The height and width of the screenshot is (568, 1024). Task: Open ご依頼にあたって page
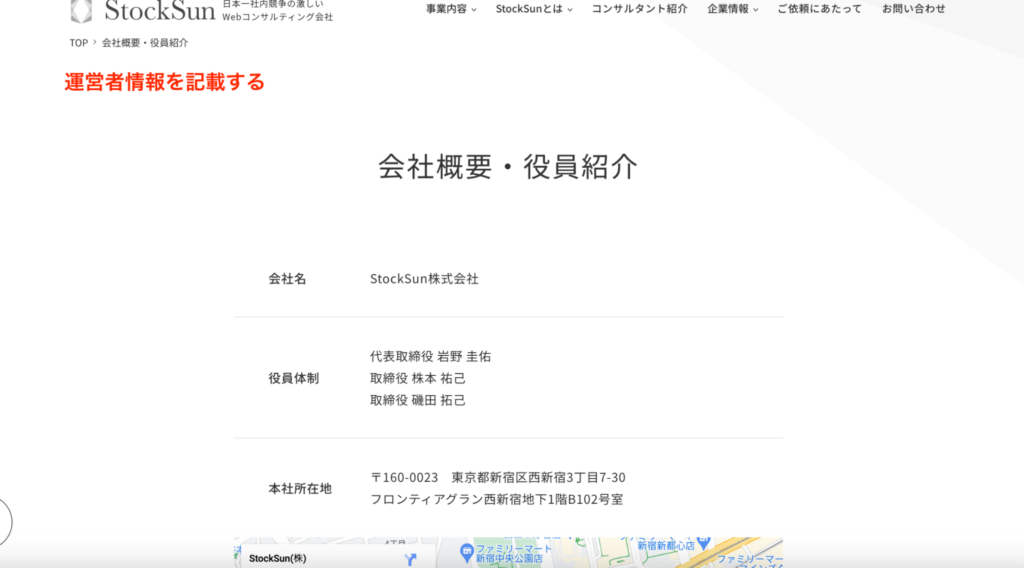pyautogui.click(x=820, y=8)
